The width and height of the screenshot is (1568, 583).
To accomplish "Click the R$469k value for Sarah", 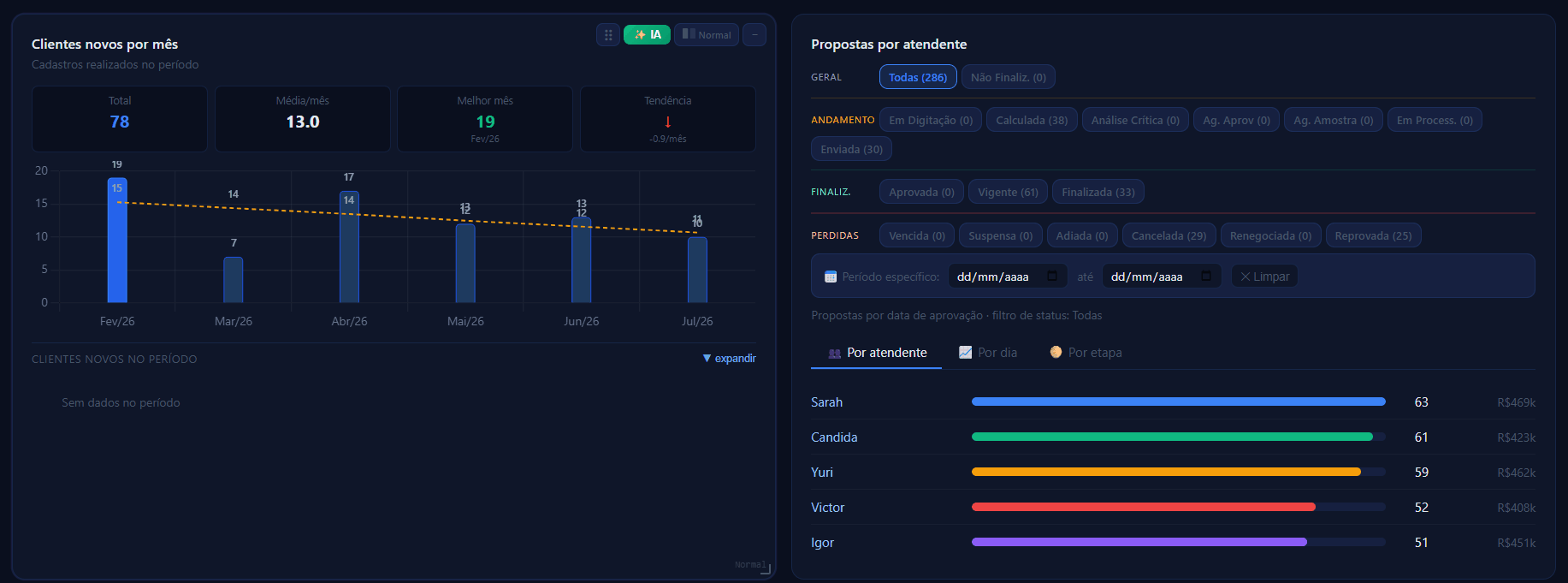I will coord(1516,402).
